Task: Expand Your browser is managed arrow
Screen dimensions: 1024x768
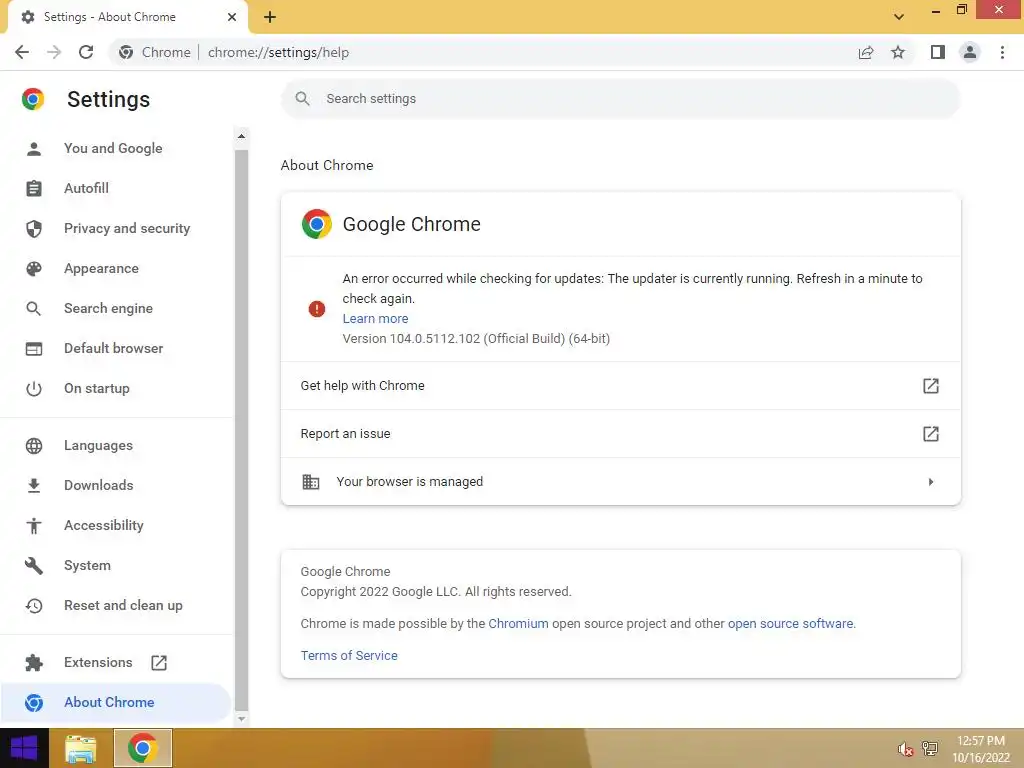Action: tap(931, 482)
